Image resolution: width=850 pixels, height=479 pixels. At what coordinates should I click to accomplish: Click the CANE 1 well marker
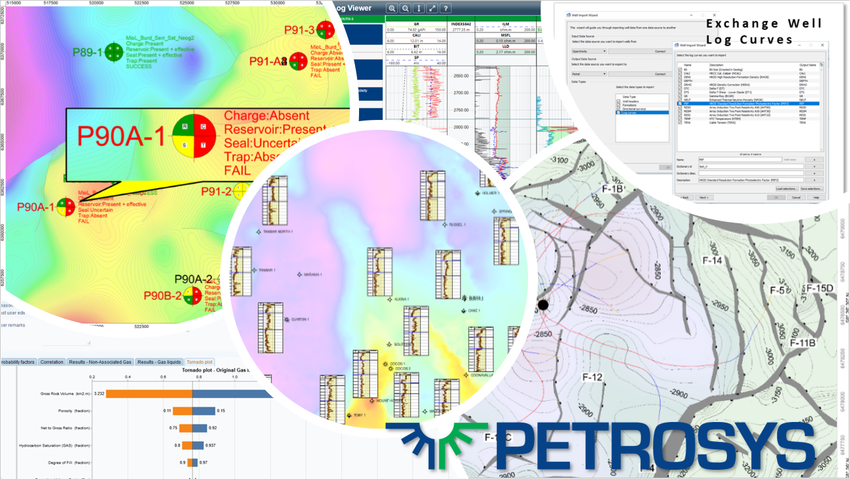[463, 310]
